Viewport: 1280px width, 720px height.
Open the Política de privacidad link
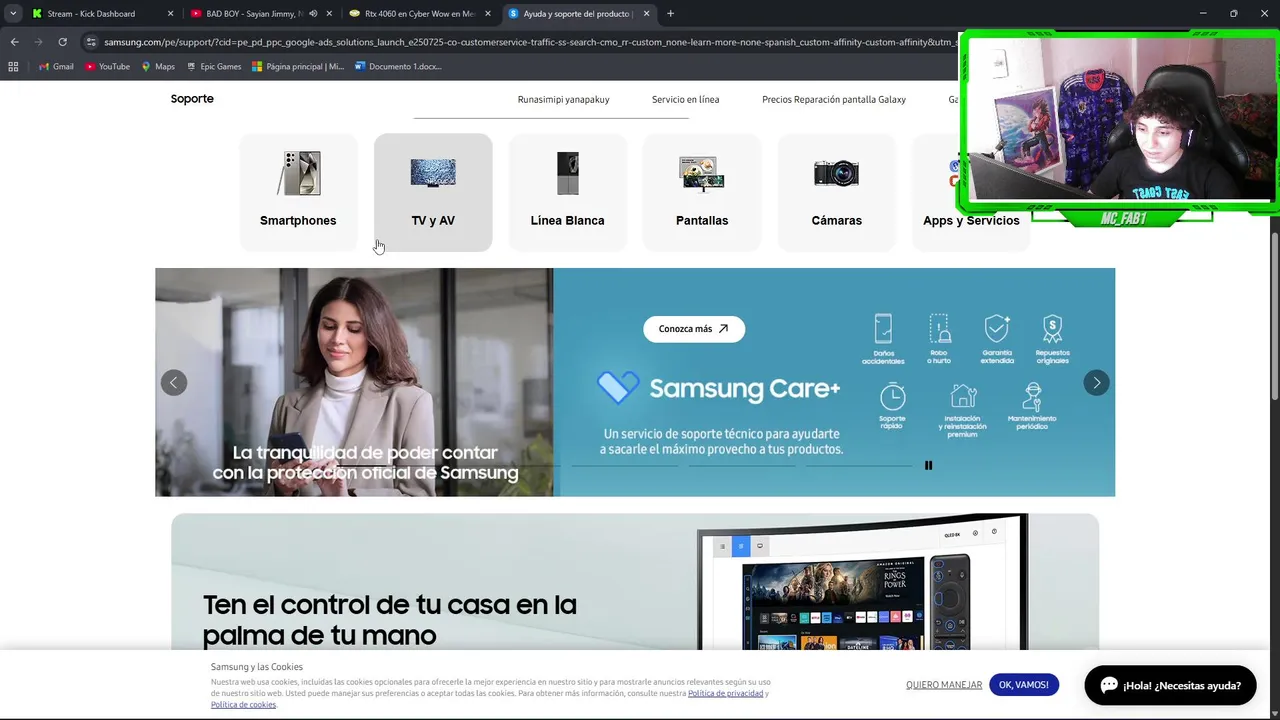pos(726,693)
